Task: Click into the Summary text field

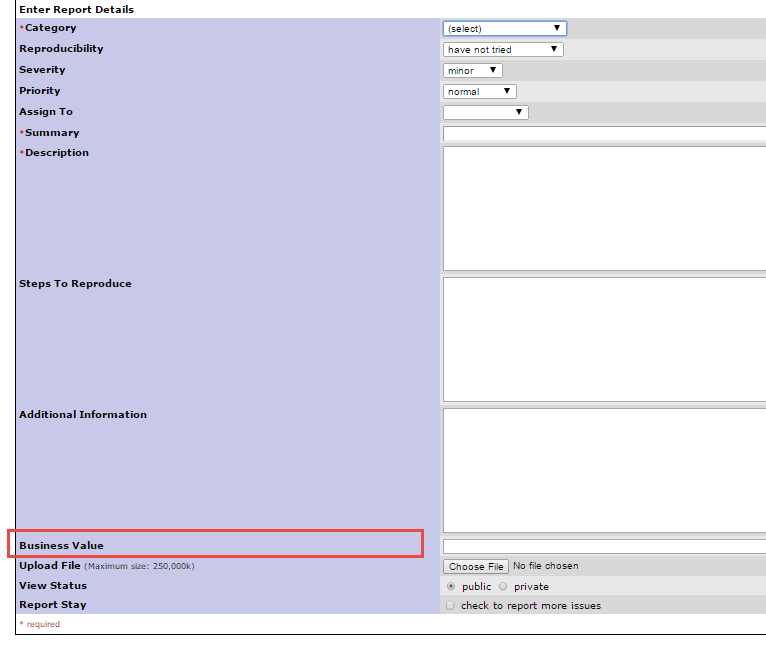Action: (x=604, y=134)
